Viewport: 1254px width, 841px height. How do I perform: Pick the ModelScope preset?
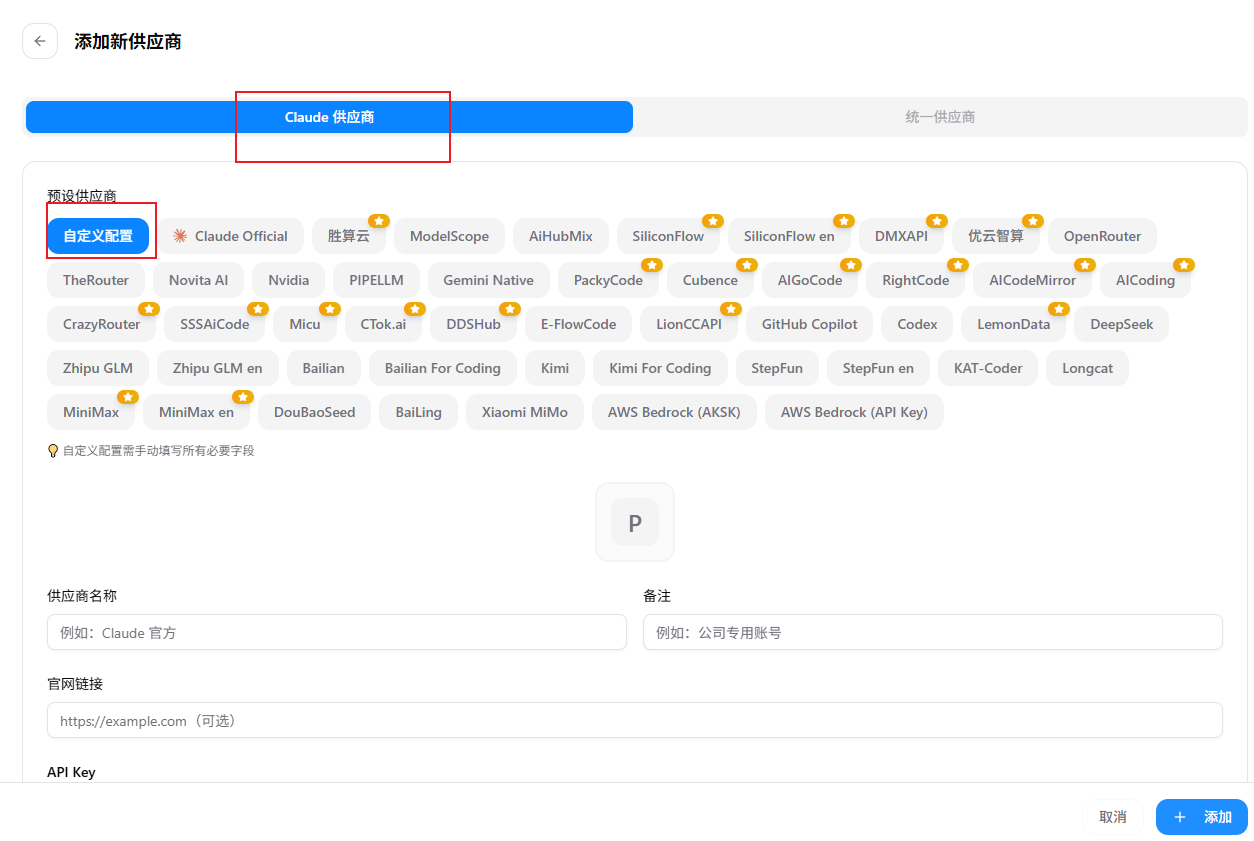[449, 236]
